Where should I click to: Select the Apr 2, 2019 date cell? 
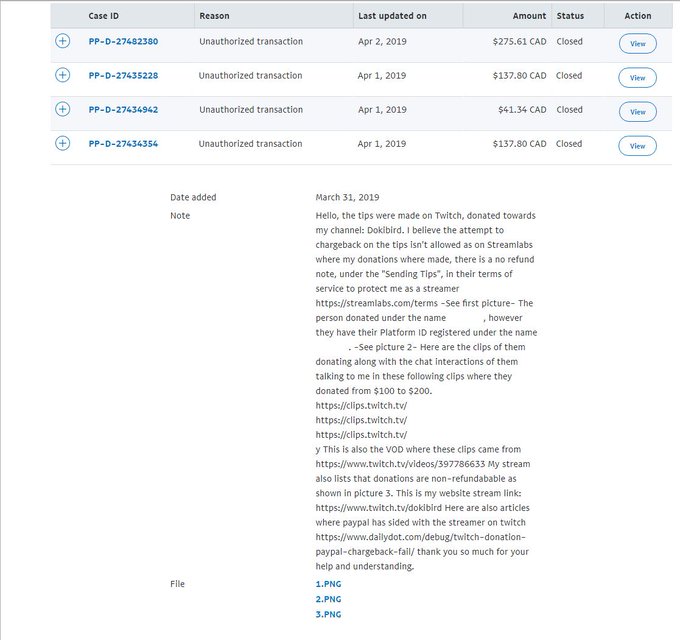382,42
